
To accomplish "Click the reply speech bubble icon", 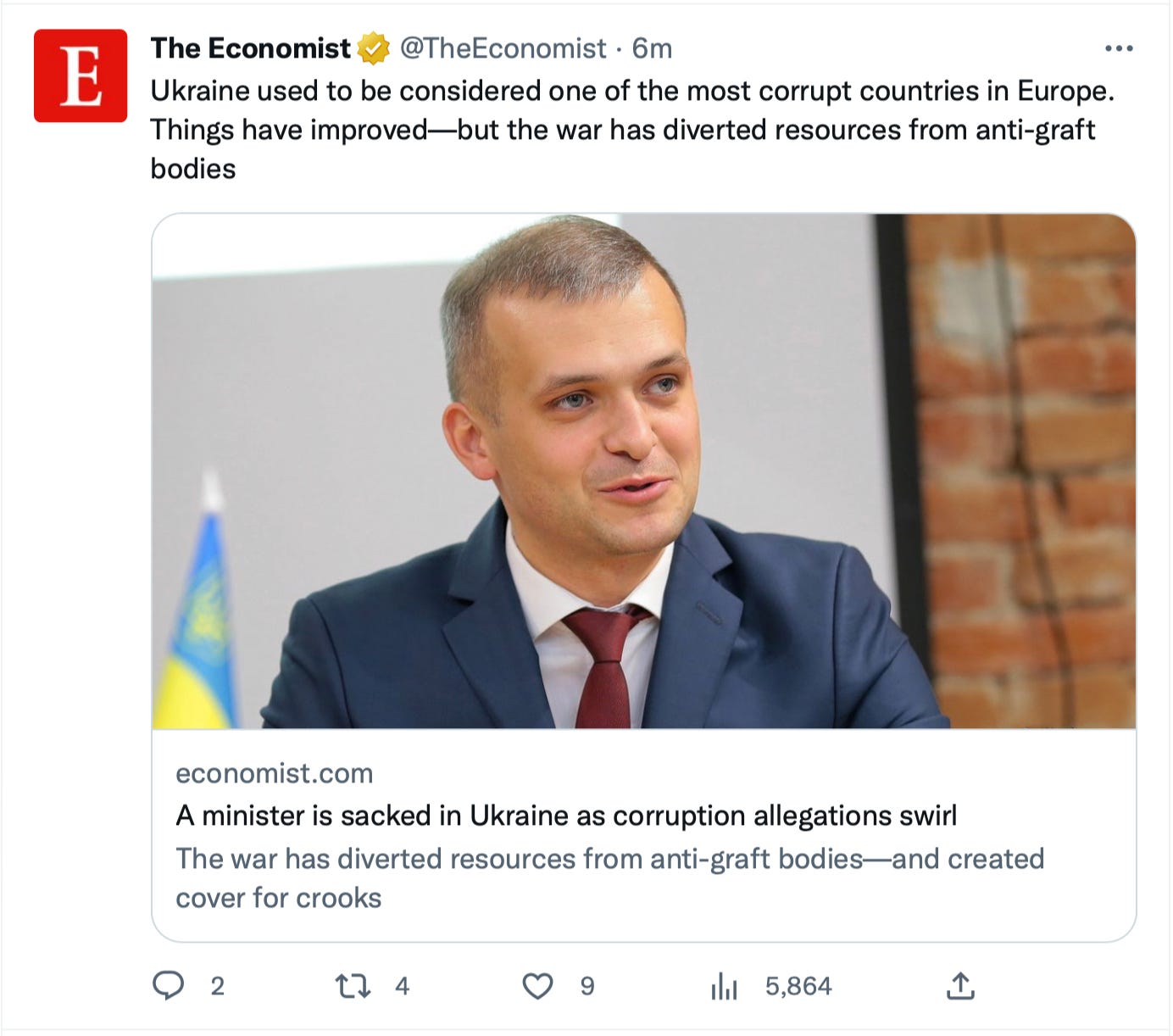I will coord(168,986).
